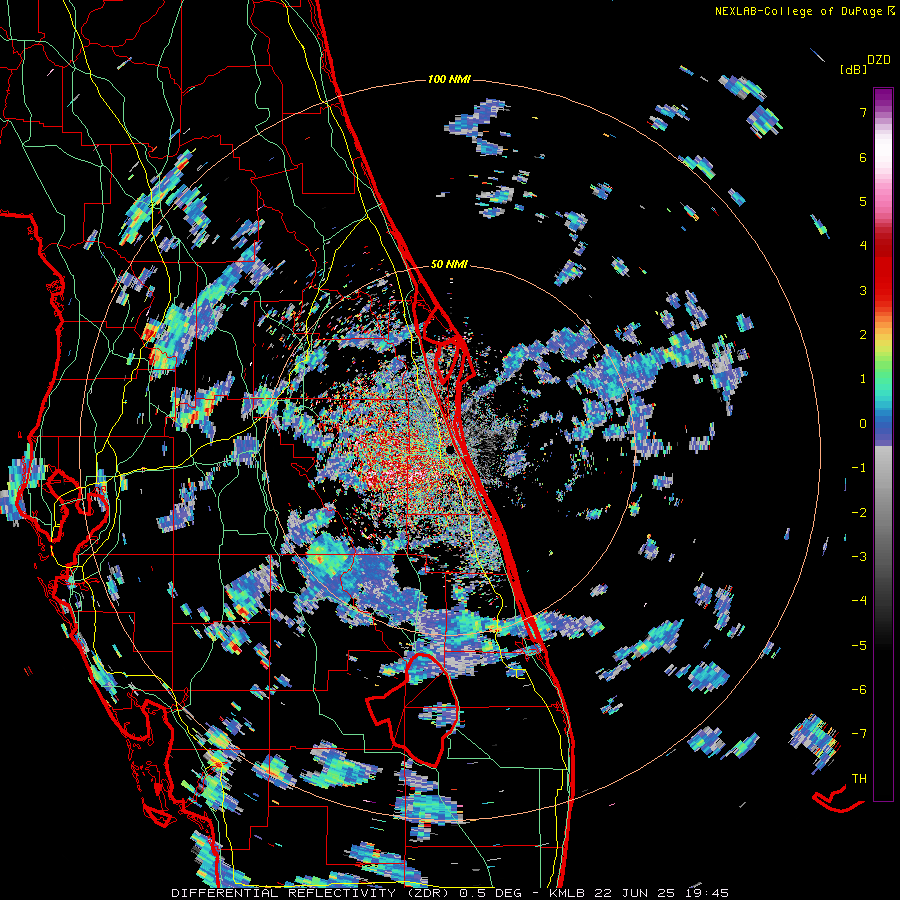Click the 7 value on the colorbar scale
This screenshot has width=900, height=900.
863,112
